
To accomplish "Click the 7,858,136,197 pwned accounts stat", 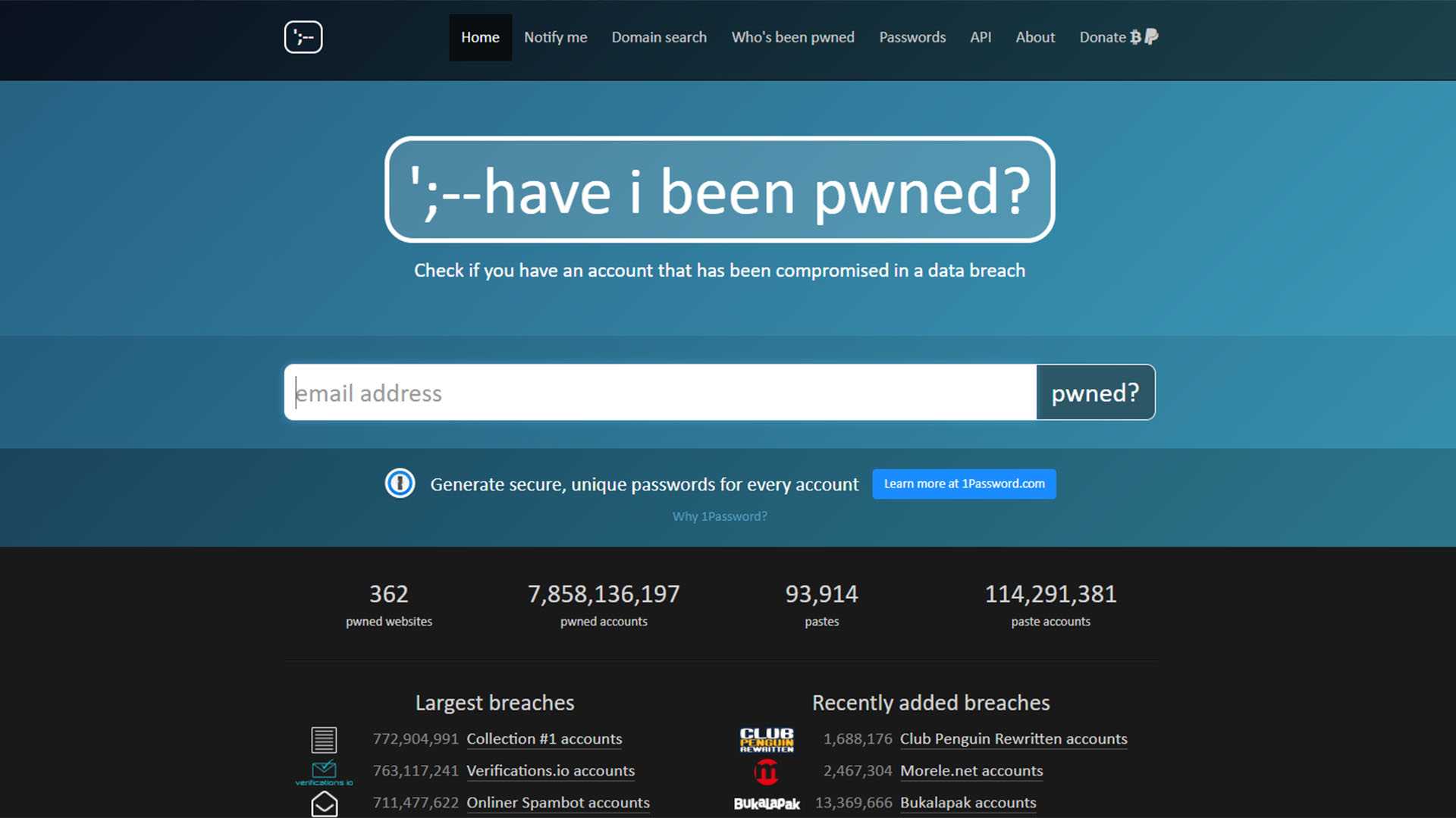I will (604, 606).
